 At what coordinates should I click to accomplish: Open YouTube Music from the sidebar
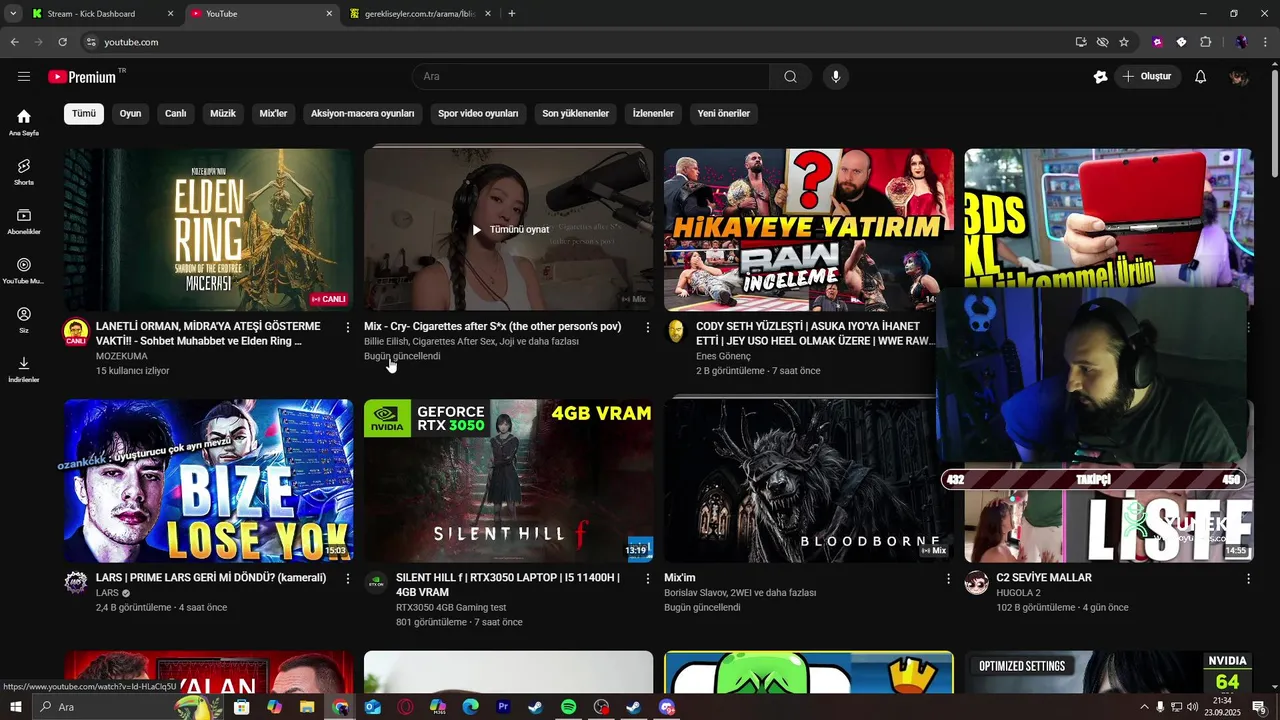[24, 271]
